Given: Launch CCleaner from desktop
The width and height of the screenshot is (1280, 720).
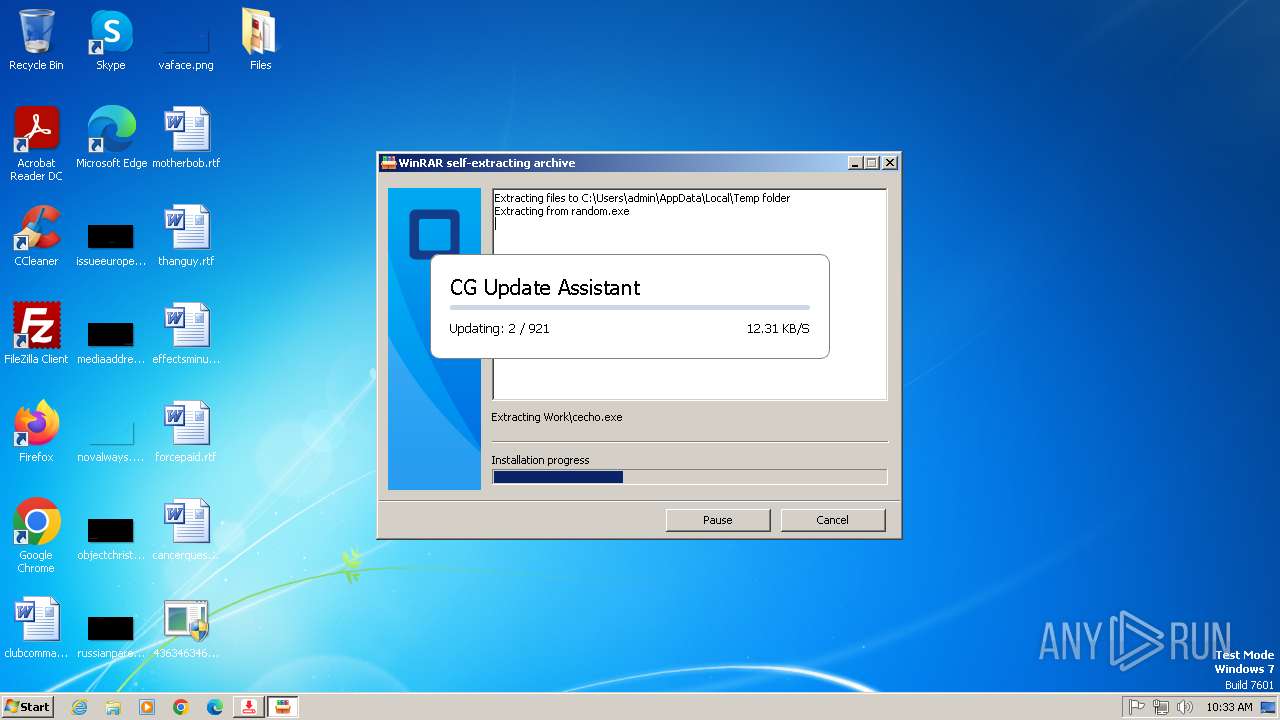Looking at the screenshot, I should (x=36, y=236).
